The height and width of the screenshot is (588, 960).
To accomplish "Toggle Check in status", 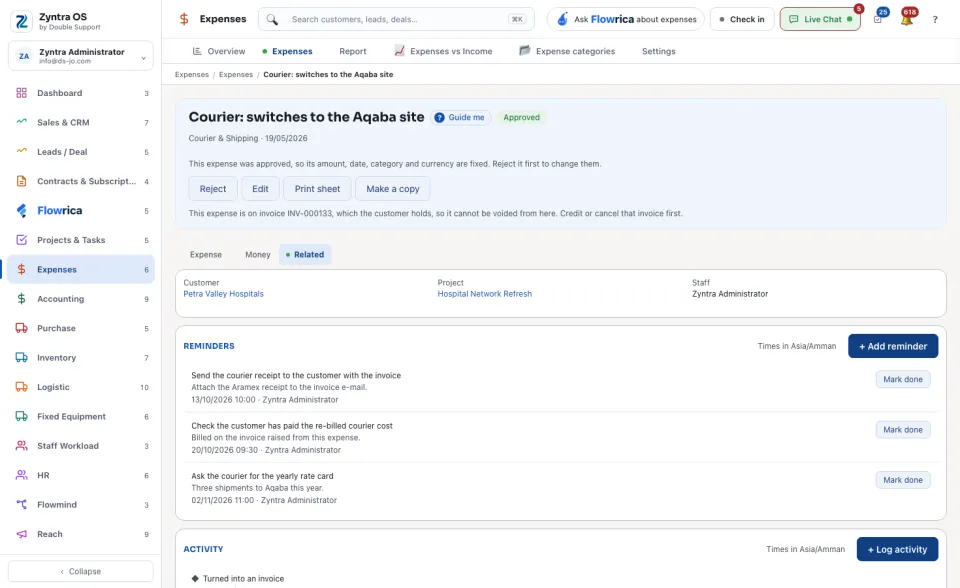I will click(x=742, y=20).
